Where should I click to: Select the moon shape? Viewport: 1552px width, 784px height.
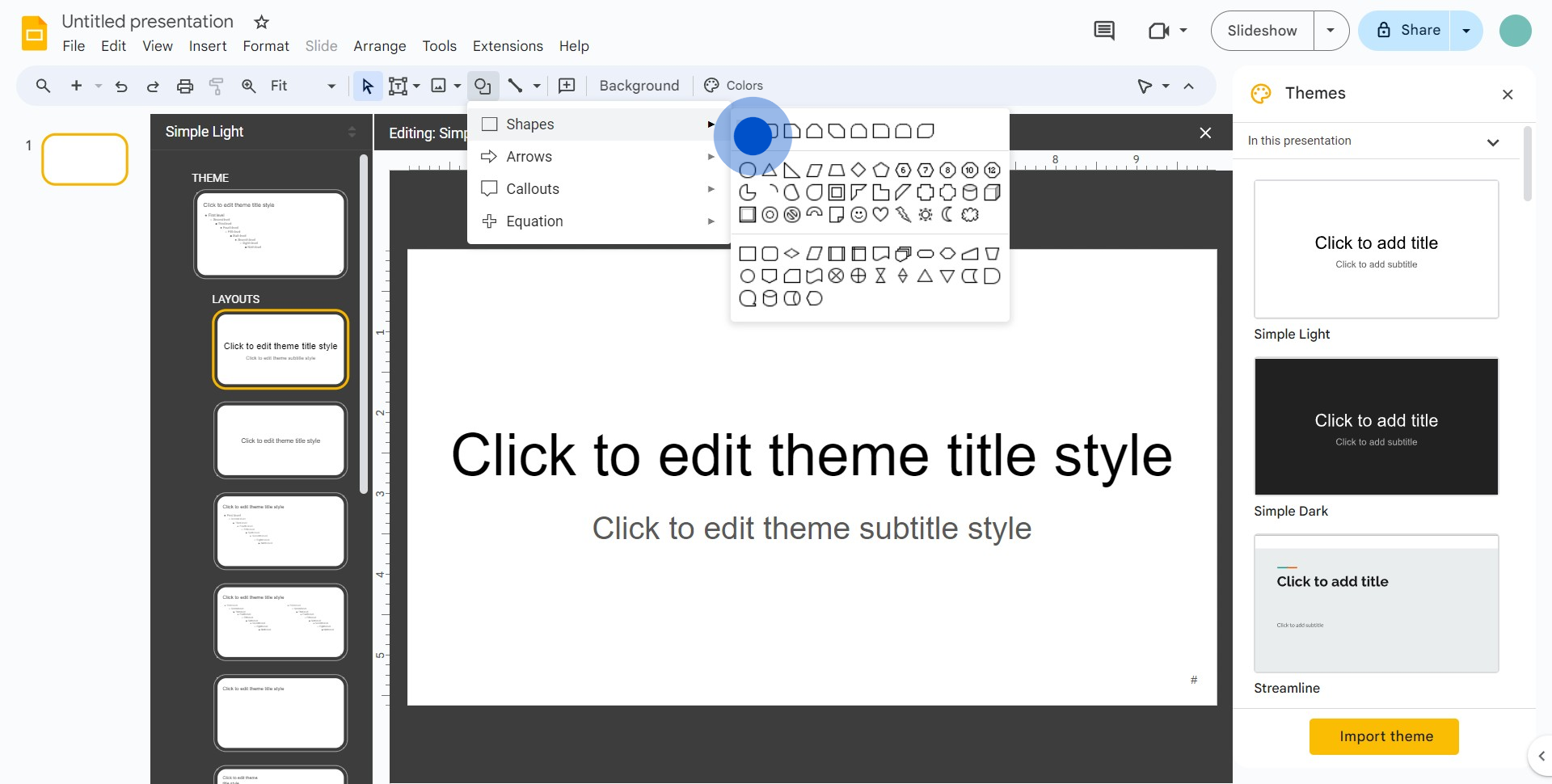pos(947,214)
